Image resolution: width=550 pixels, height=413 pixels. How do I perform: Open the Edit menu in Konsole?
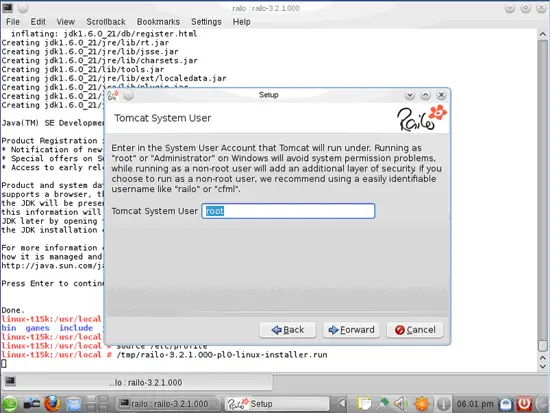(x=38, y=22)
